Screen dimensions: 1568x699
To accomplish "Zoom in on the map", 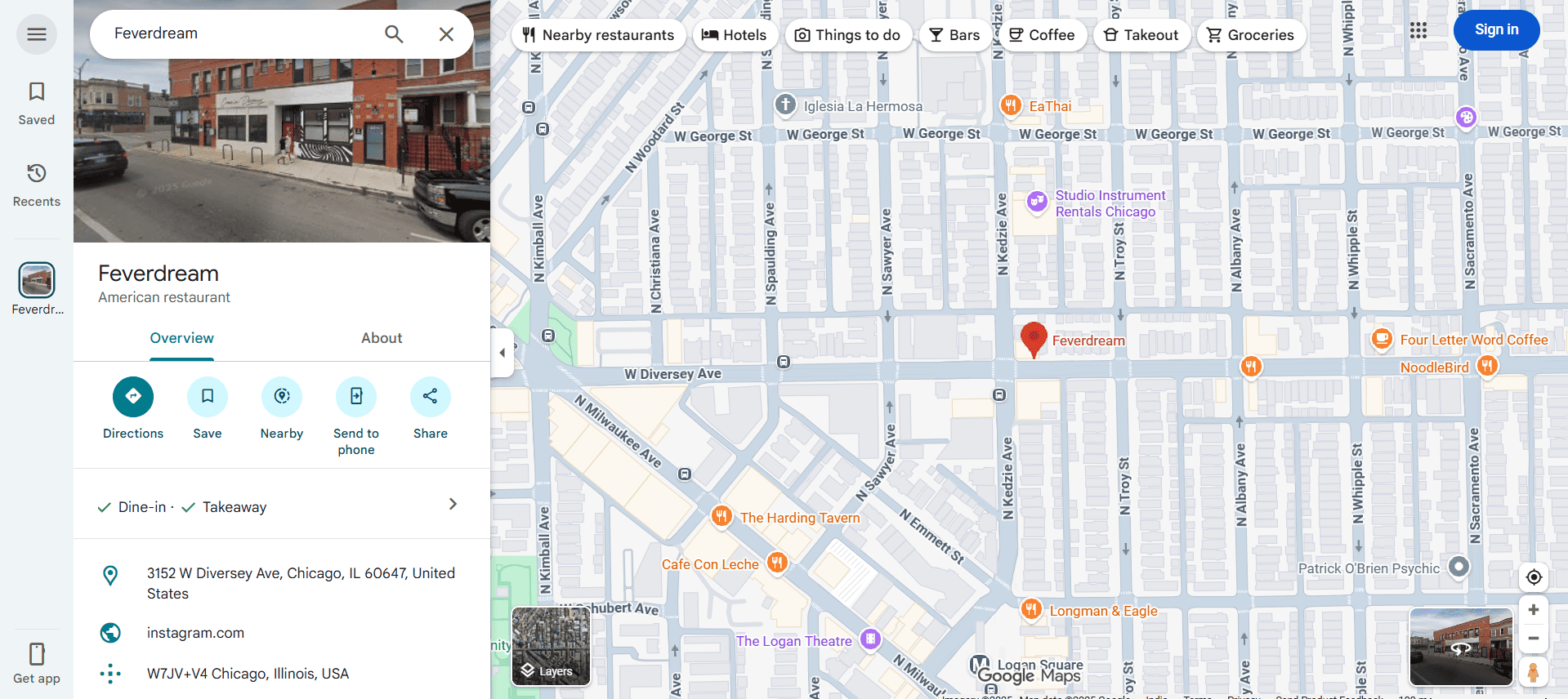I will click(x=1534, y=610).
